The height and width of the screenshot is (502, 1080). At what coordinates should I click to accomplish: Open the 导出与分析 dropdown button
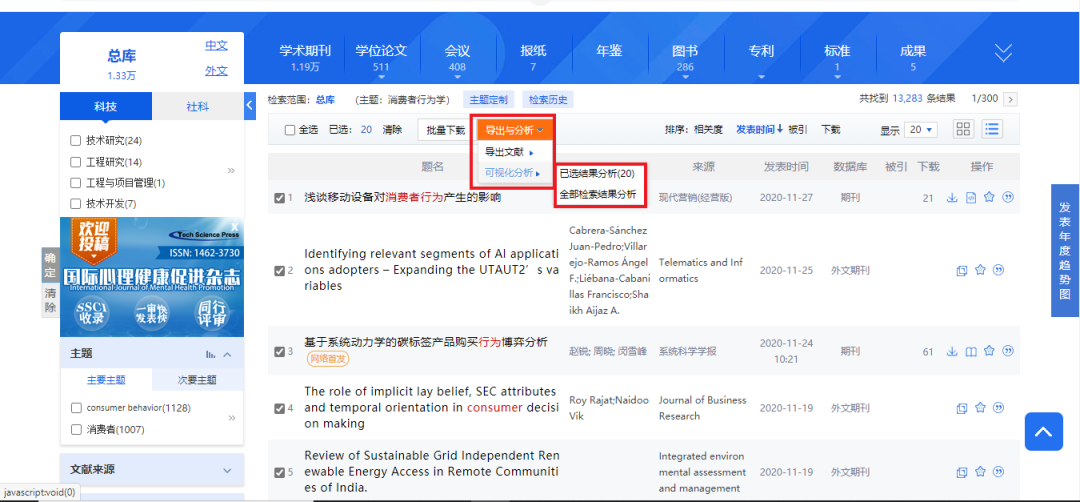click(x=515, y=129)
